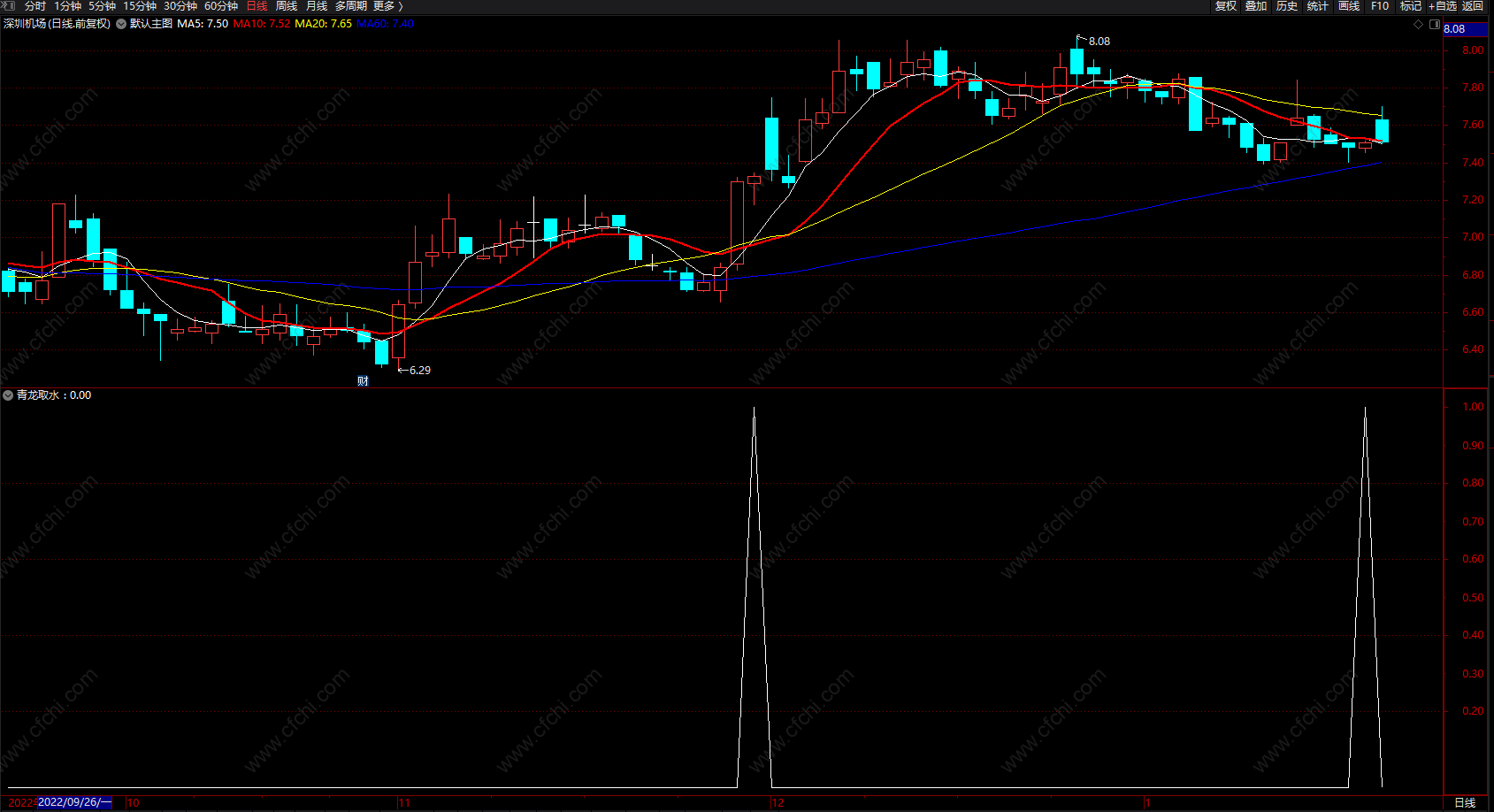The height and width of the screenshot is (812, 1494).
Task: Click the 叠加 overlay button
Action: pos(1256,6)
